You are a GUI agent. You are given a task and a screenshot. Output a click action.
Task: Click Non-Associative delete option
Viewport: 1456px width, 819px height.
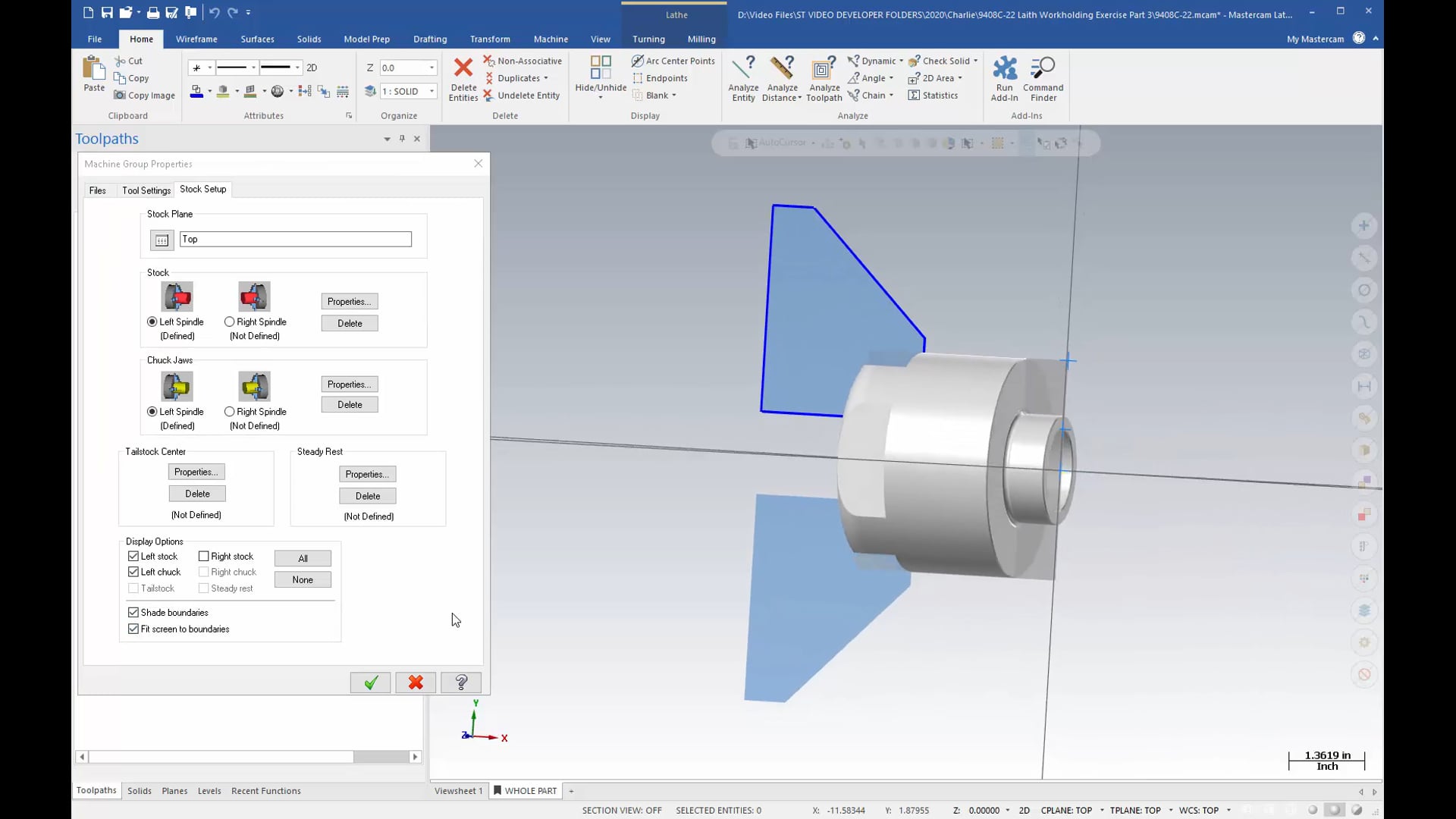pos(522,61)
